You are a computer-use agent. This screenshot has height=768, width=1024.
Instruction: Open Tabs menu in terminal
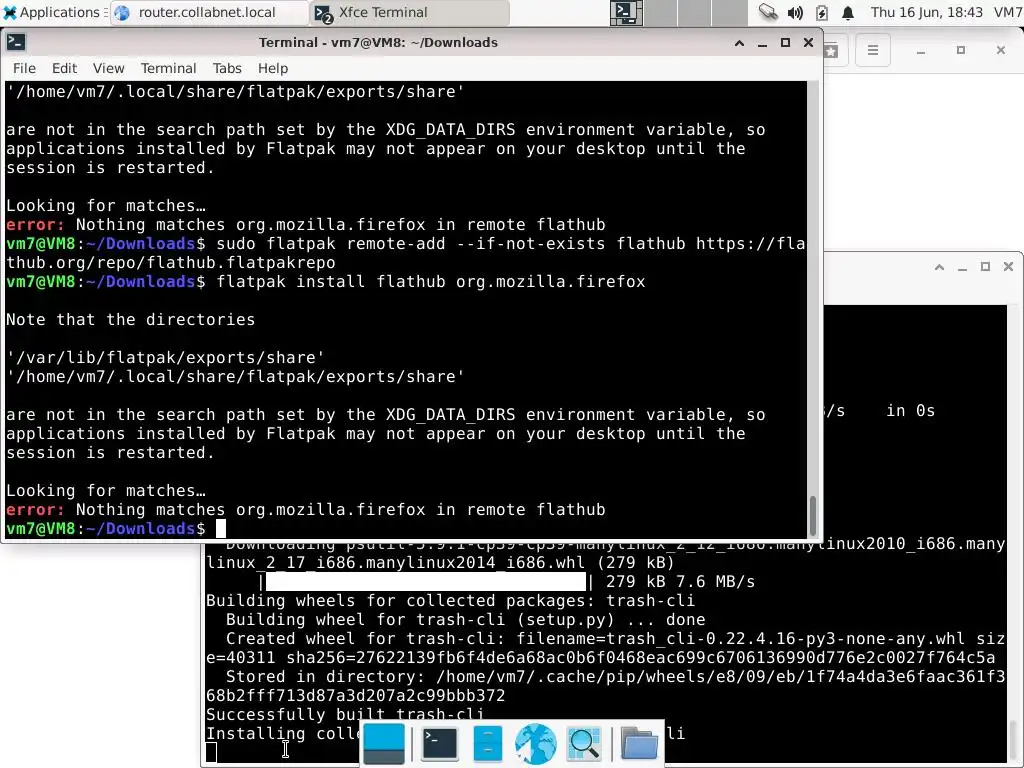coord(227,68)
